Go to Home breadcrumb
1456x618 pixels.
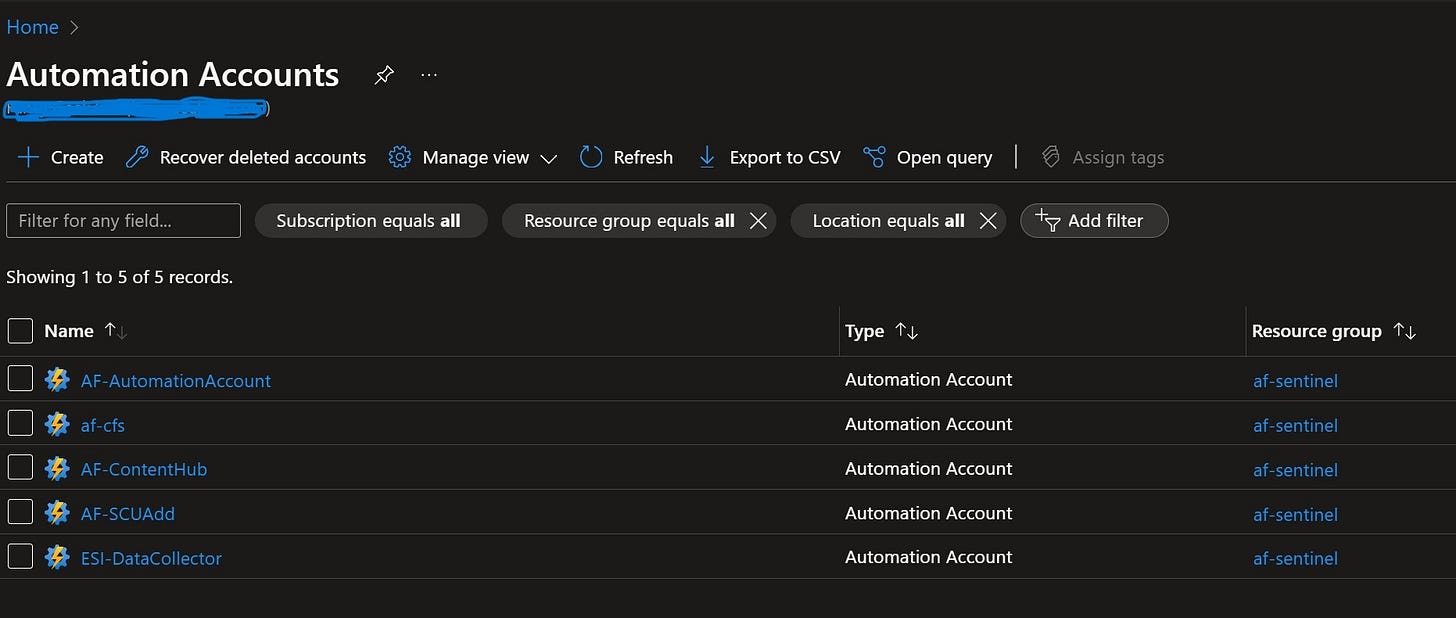tap(33, 27)
